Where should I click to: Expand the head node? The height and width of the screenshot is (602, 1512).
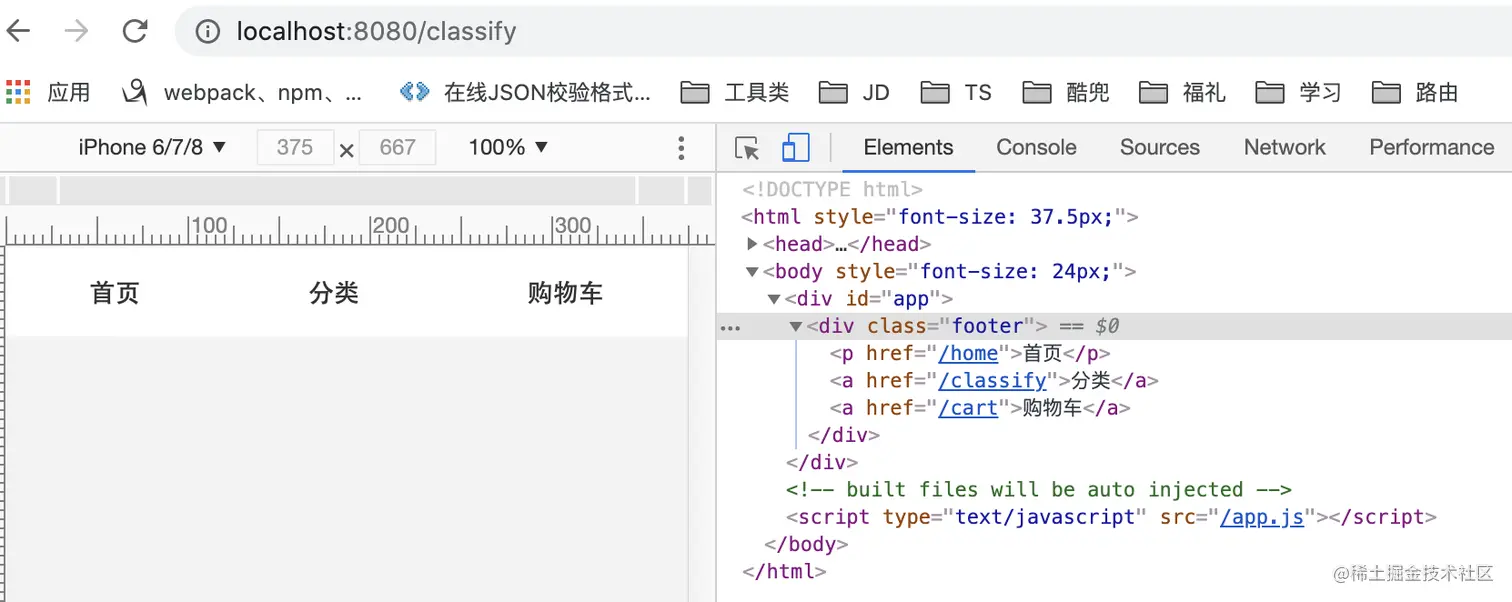[x=753, y=244]
